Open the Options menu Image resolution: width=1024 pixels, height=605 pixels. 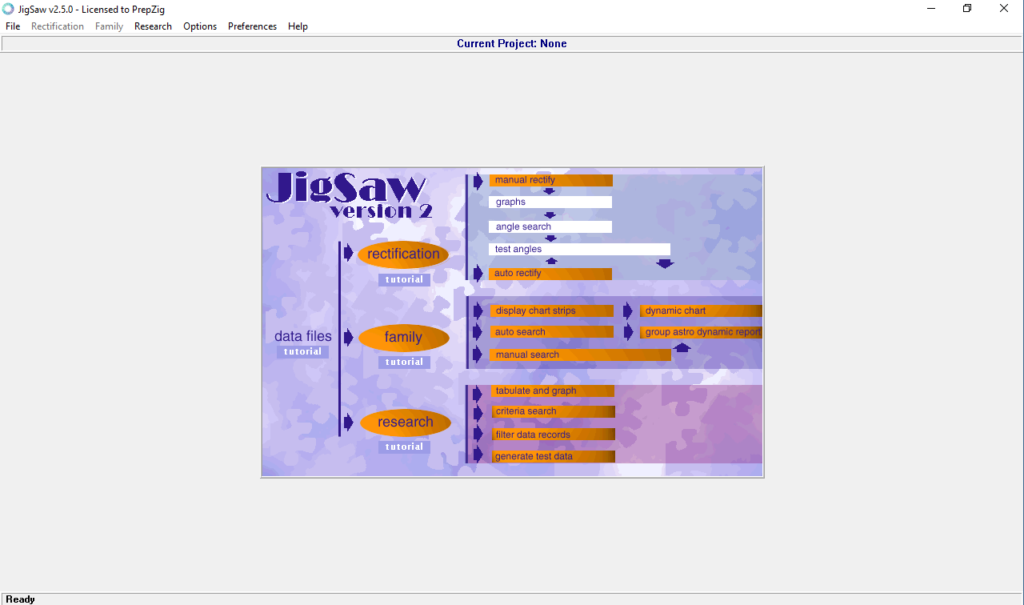(200, 26)
